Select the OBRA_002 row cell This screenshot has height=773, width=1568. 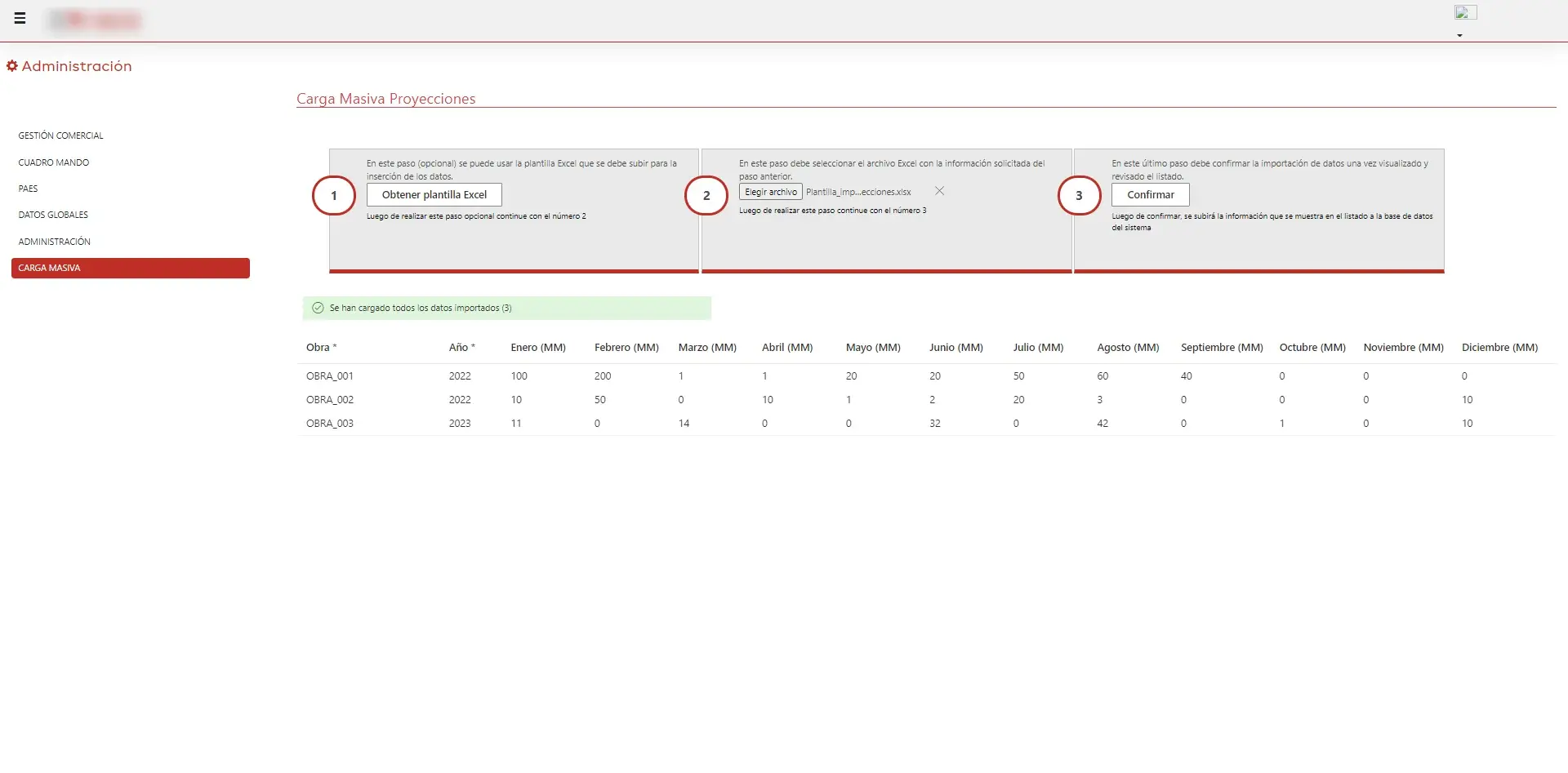[x=330, y=400]
